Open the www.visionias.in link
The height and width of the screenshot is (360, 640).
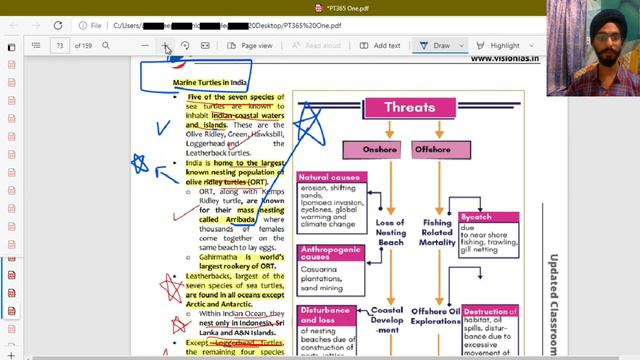[x=504, y=58]
